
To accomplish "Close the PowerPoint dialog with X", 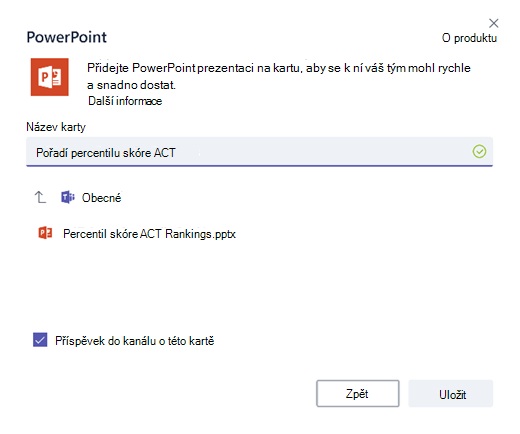I will click(x=493, y=23).
